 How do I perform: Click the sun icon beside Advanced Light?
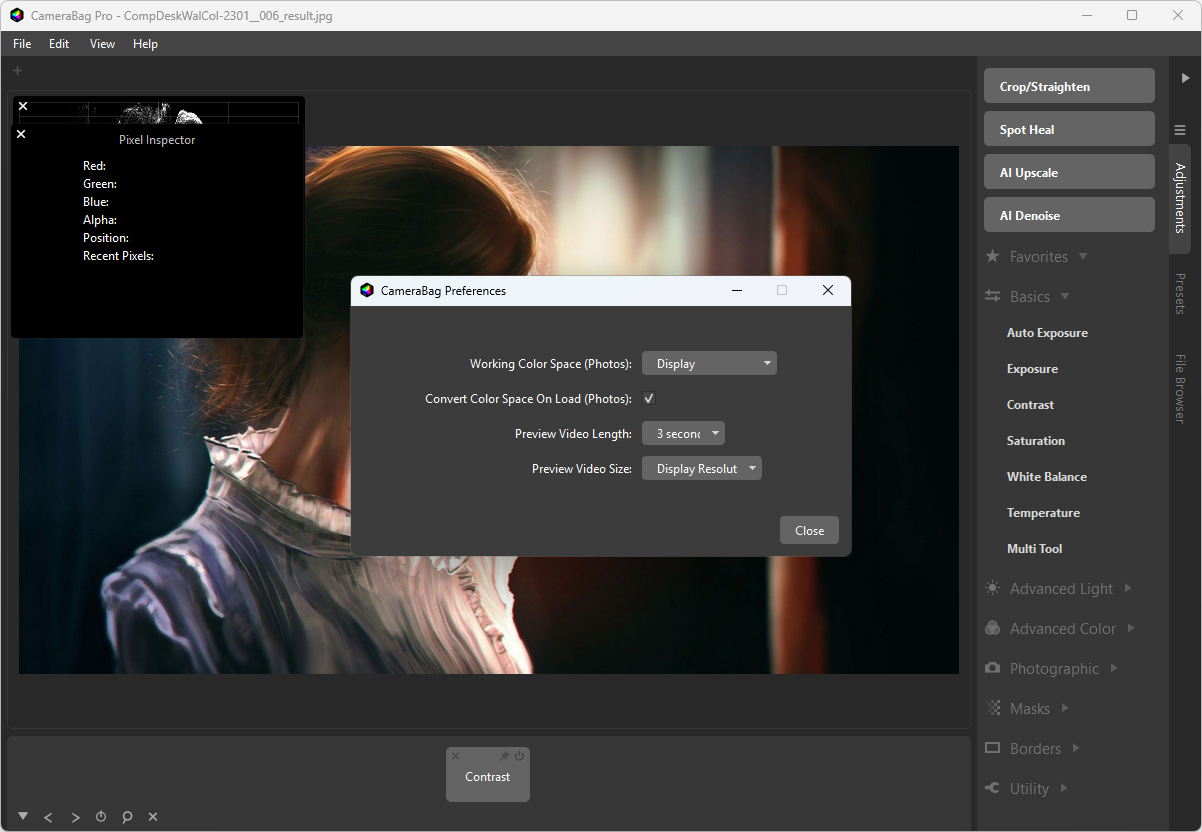(x=993, y=588)
